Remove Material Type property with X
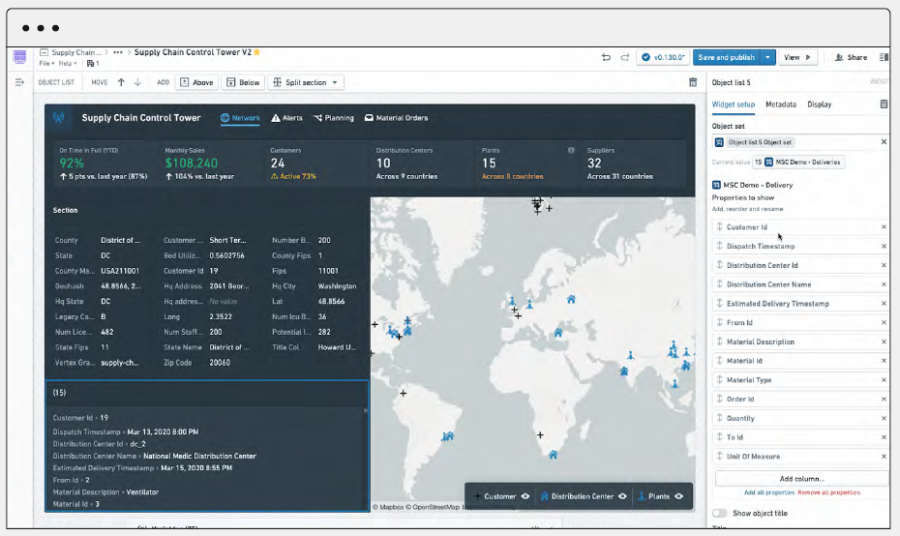 pyautogui.click(x=884, y=380)
